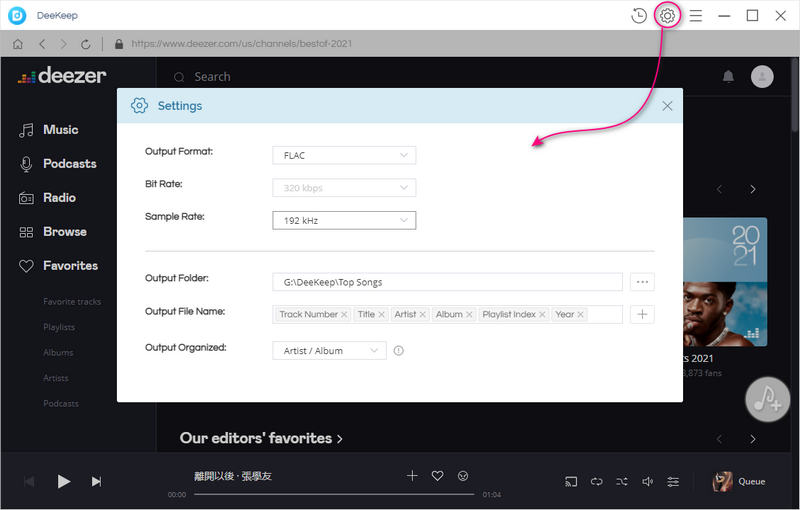800x510 pixels.
Task: Open Podcasts section in sidebar
Action: (58, 164)
